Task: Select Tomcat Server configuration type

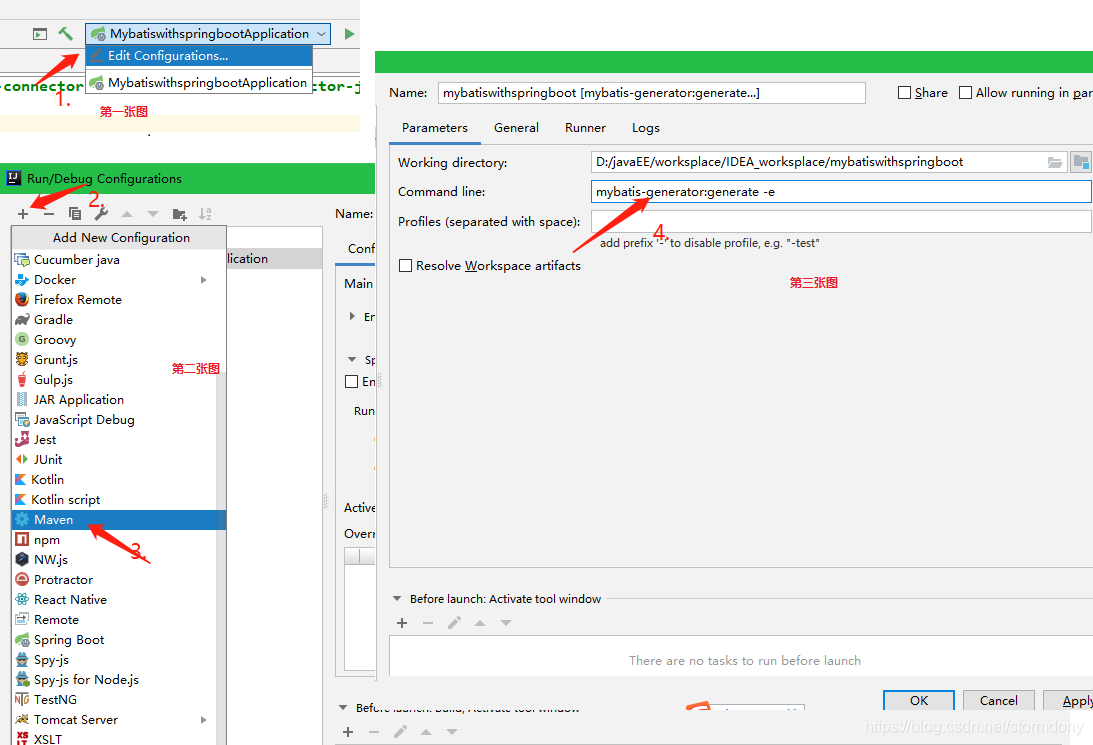Action: coord(114,719)
